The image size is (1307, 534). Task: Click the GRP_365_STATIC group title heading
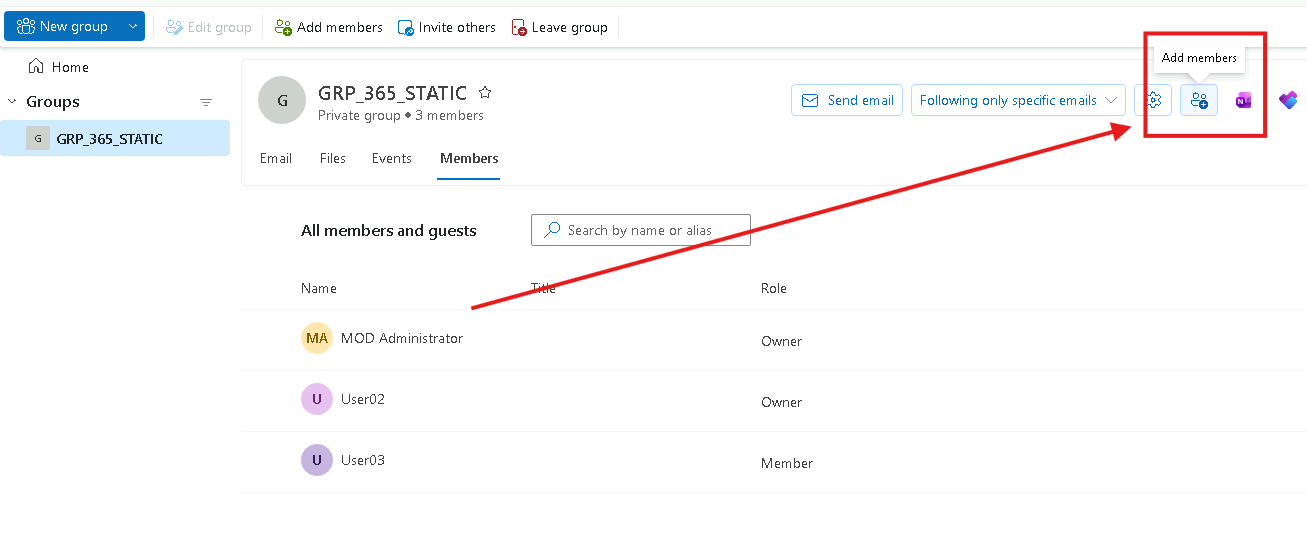(x=392, y=93)
